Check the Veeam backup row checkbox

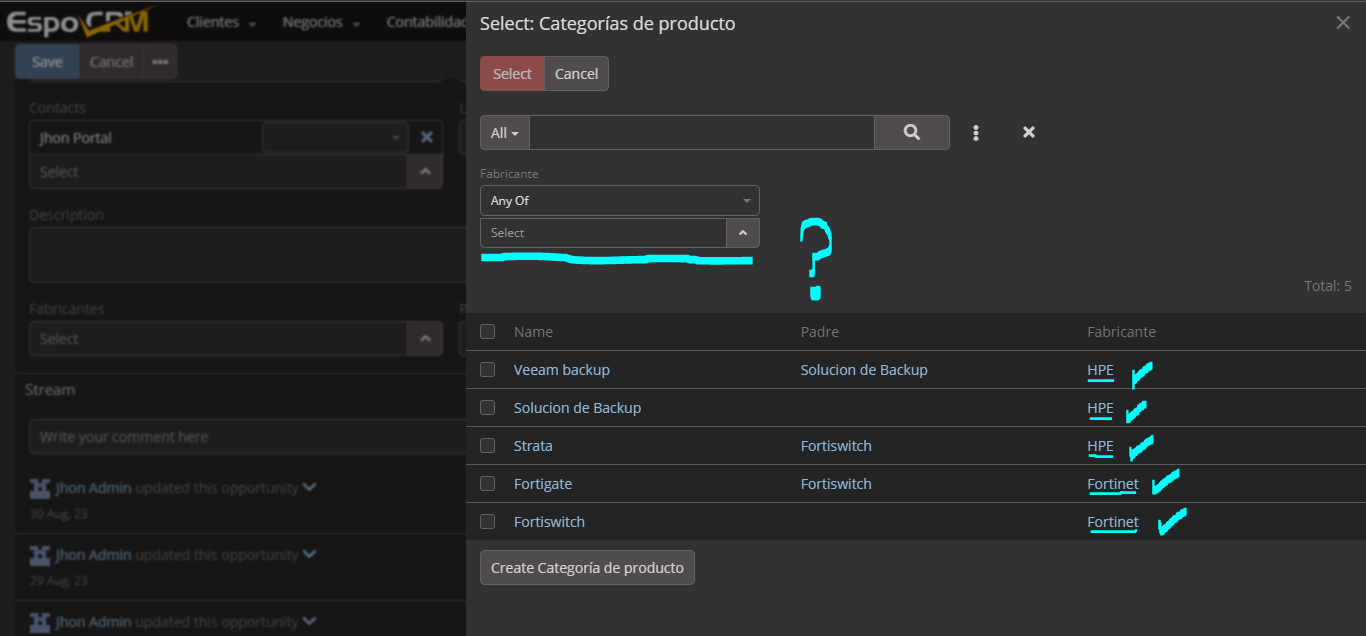coord(488,370)
